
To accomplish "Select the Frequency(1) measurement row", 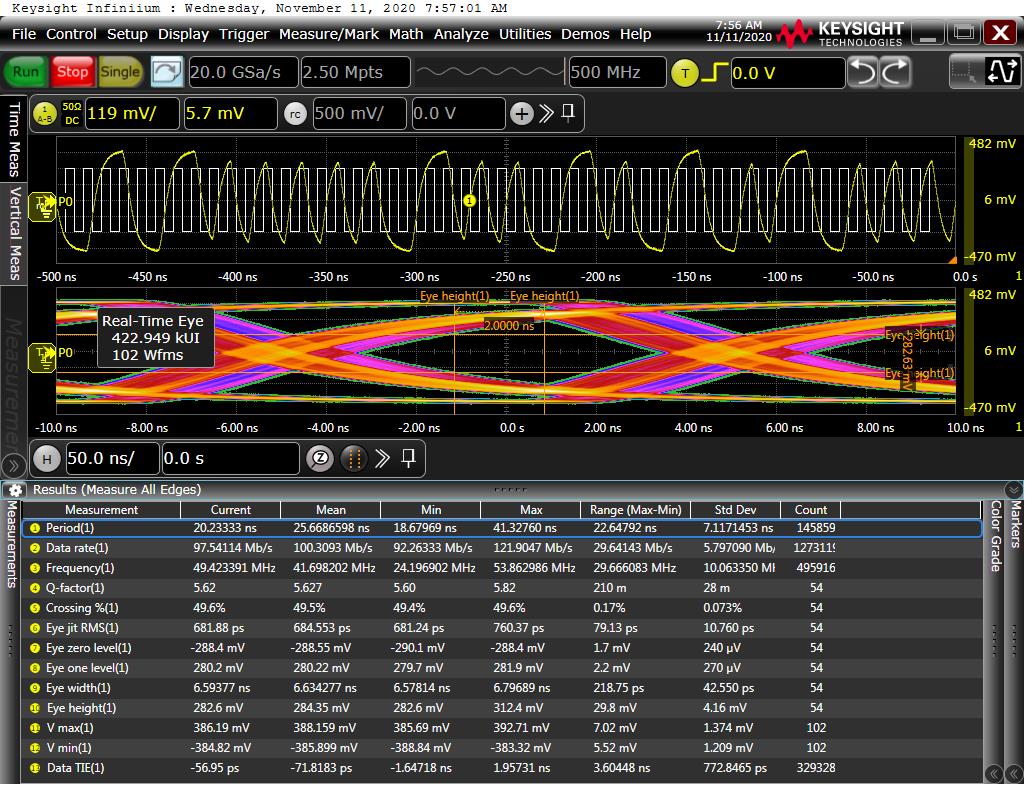I will [x=502, y=568].
